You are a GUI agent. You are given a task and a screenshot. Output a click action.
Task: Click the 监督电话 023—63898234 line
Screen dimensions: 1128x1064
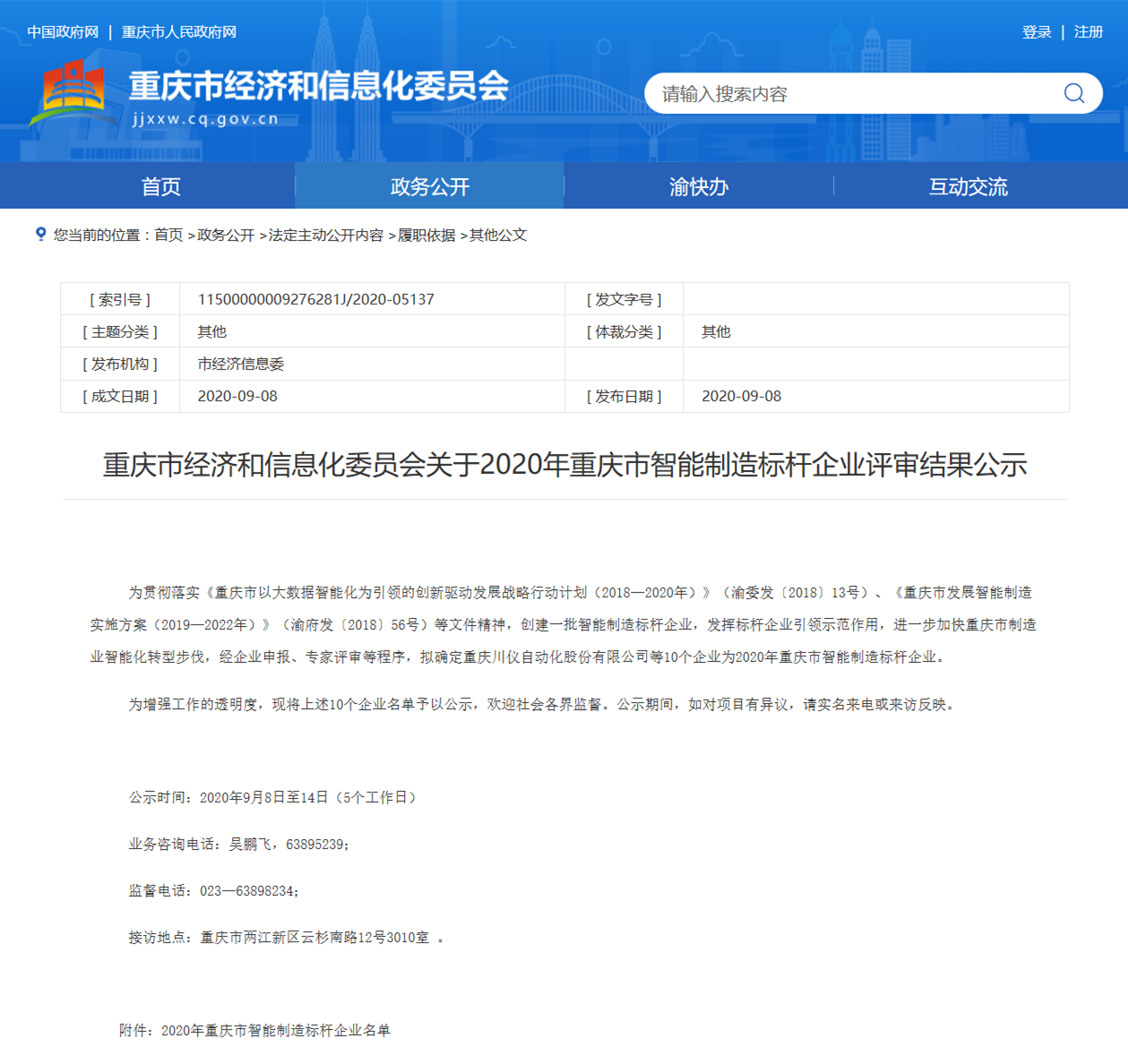(x=214, y=890)
